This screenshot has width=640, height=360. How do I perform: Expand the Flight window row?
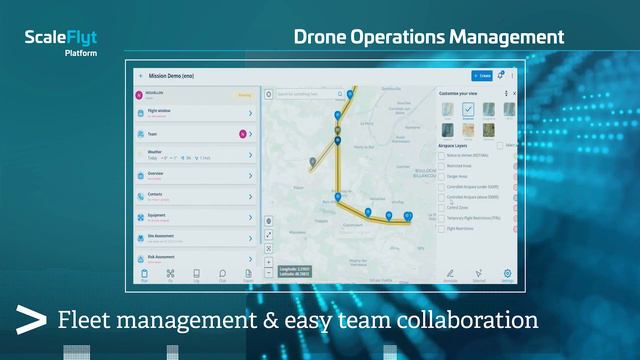click(196, 113)
